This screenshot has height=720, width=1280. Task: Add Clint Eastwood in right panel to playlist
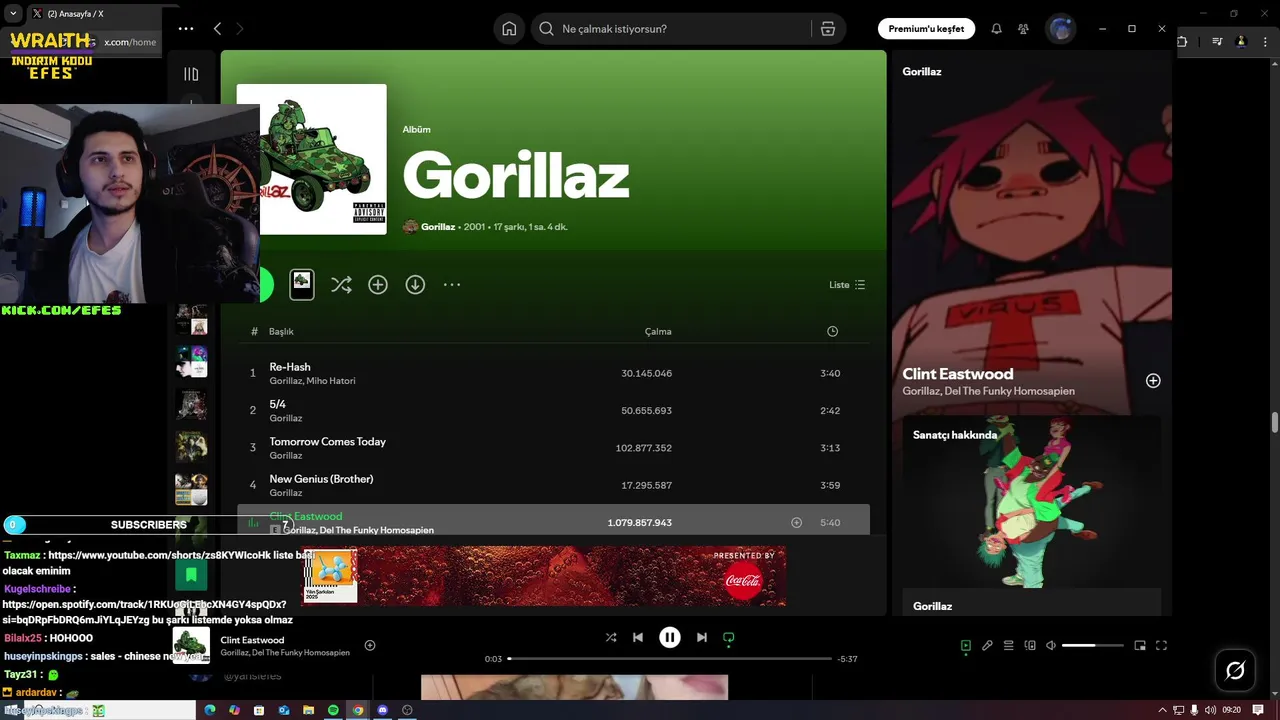point(1153,381)
